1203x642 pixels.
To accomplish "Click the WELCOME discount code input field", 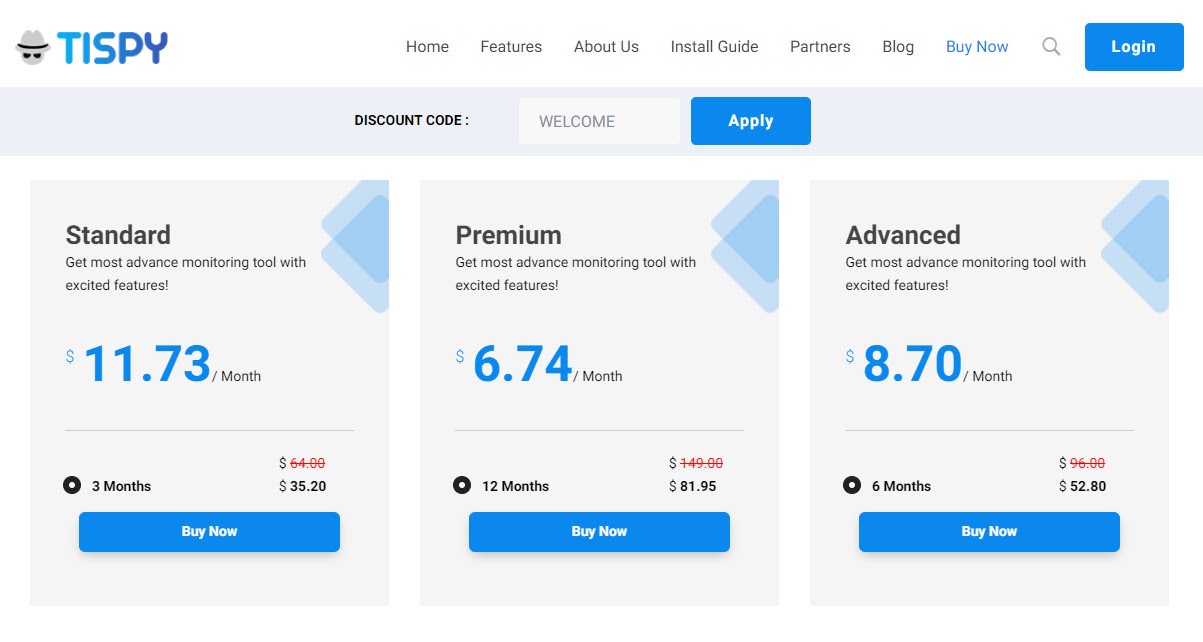I will 598,120.
